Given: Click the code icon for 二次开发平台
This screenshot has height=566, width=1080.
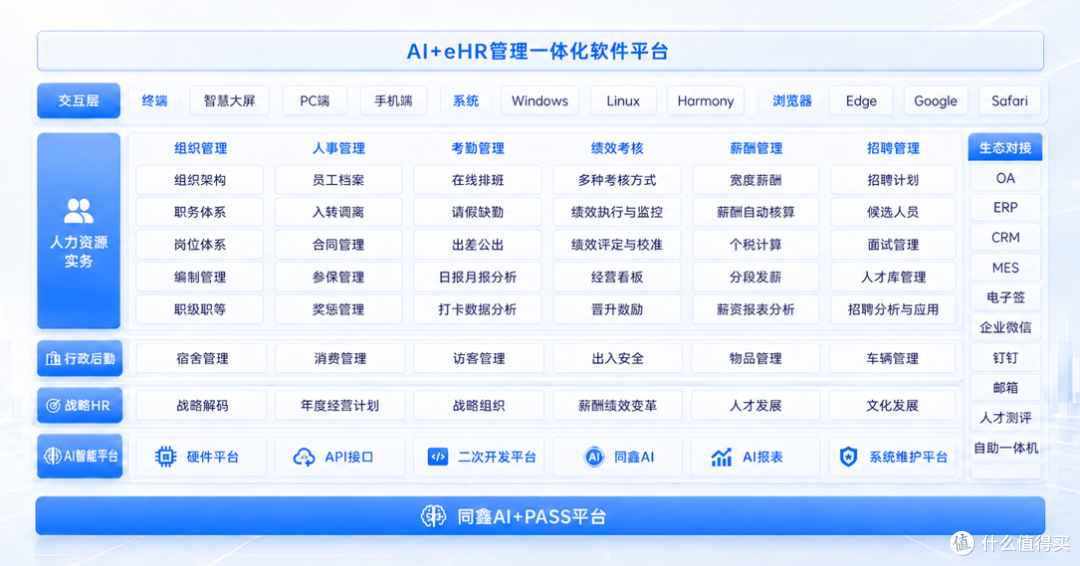Looking at the screenshot, I should (x=437, y=457).
